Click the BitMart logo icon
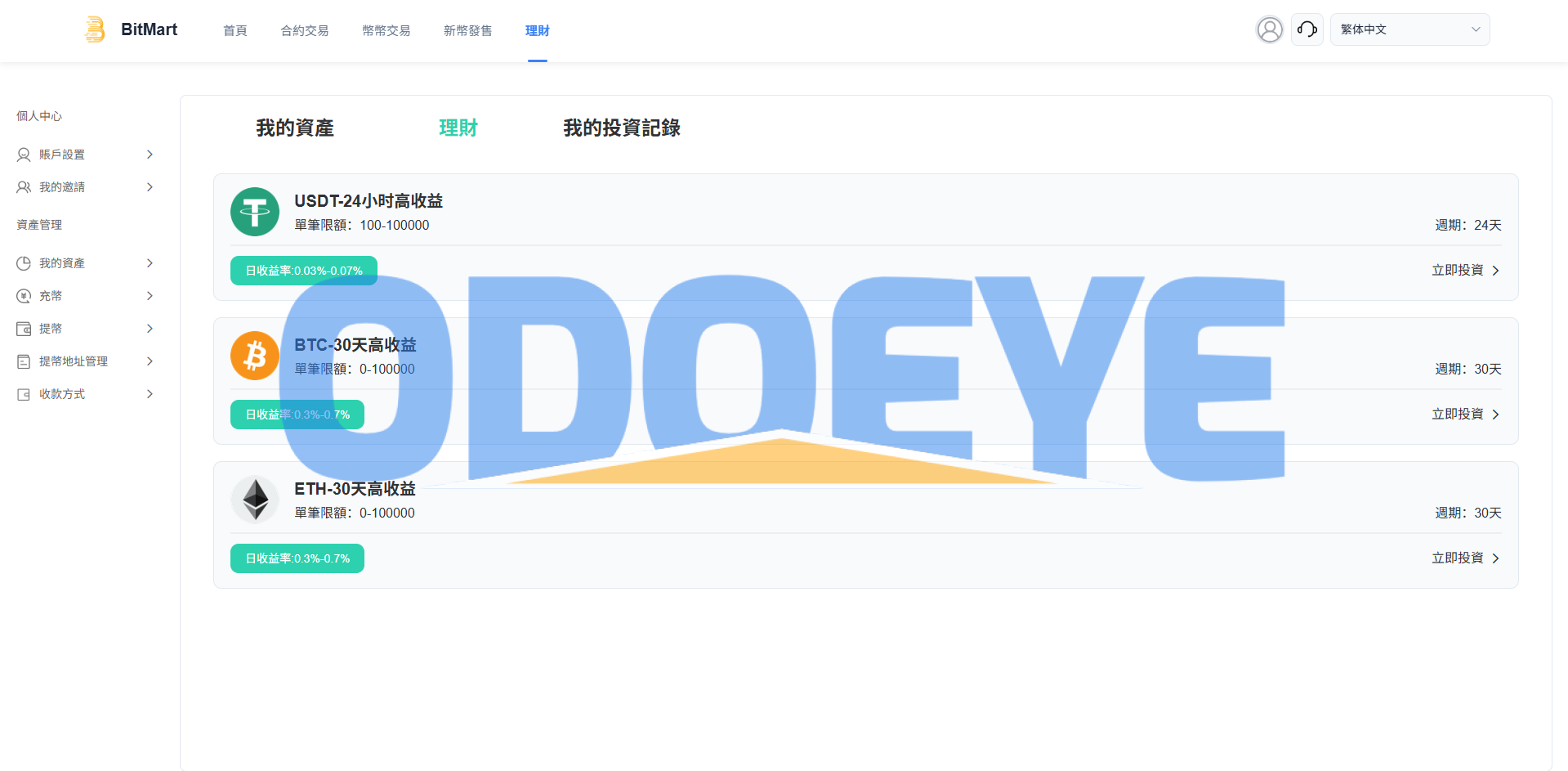Viewport: 1568px width, 771px height. pos(96,29)
